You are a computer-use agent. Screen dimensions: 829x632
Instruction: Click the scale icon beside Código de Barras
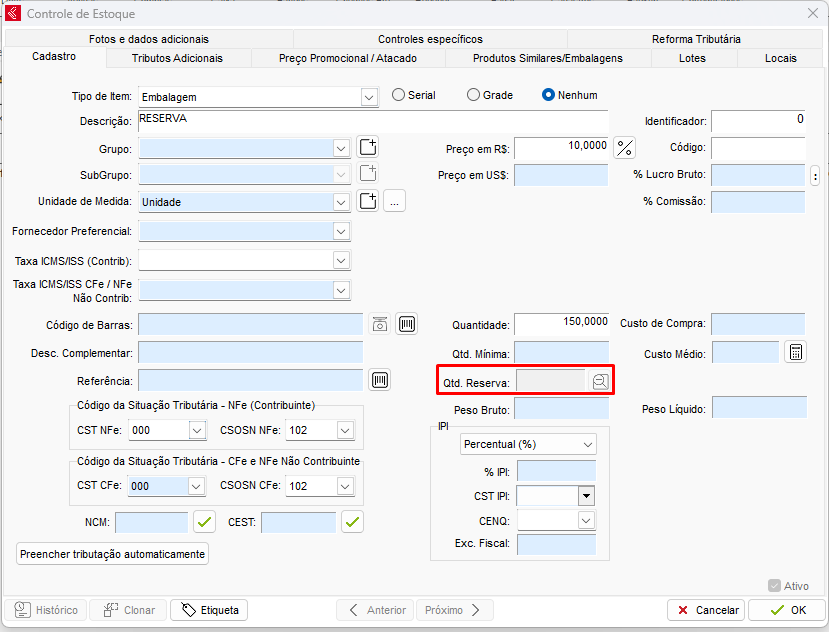[x=380, y=324]
